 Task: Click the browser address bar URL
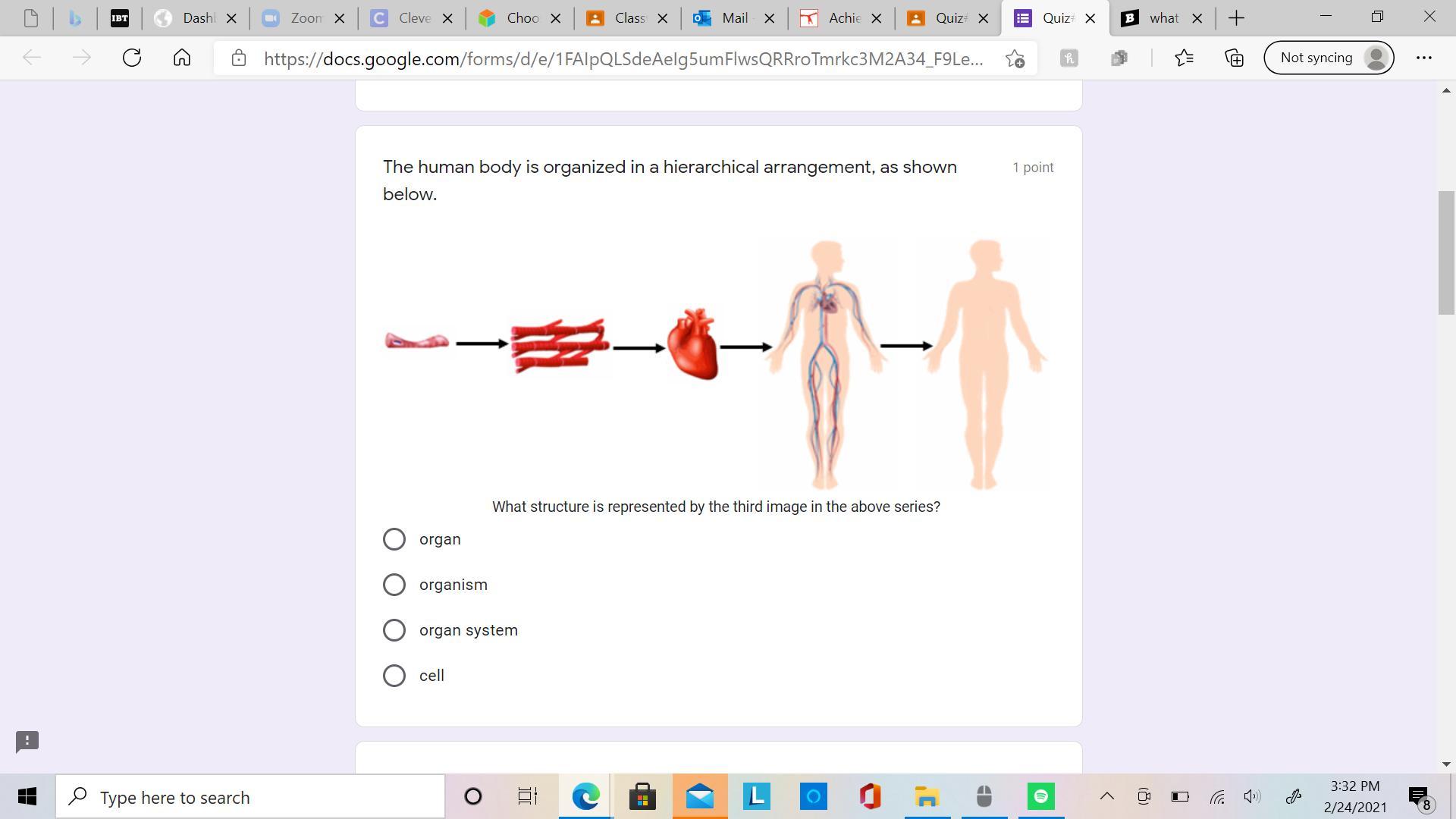(622, 58)
